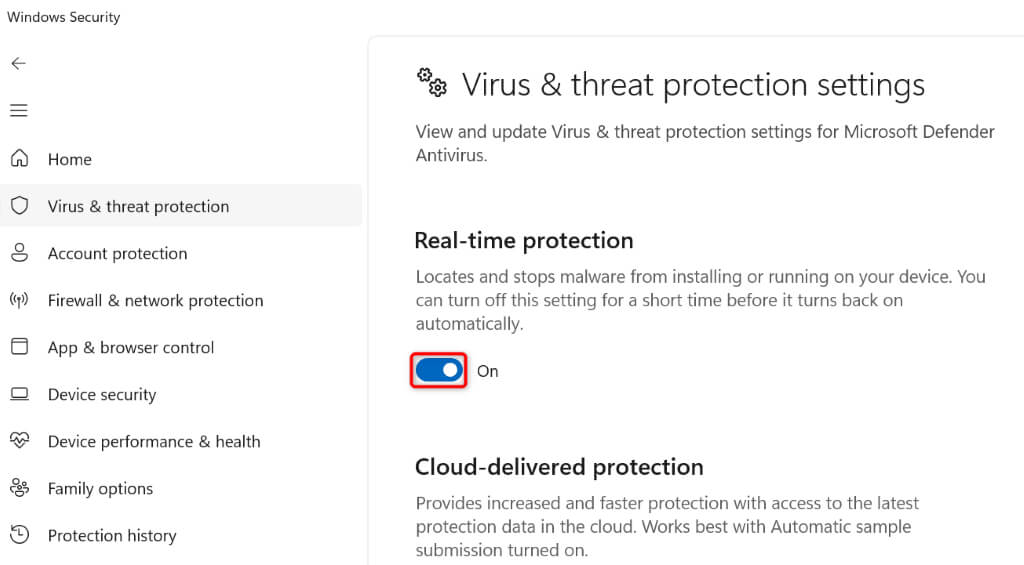
Task: Go to Account protection page
Action: point(117,253)
